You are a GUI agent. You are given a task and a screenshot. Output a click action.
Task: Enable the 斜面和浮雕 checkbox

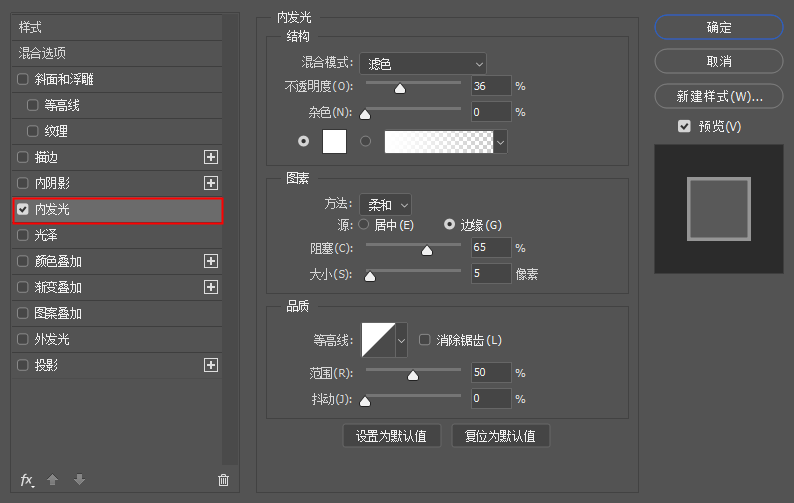[x=23, y=79]
